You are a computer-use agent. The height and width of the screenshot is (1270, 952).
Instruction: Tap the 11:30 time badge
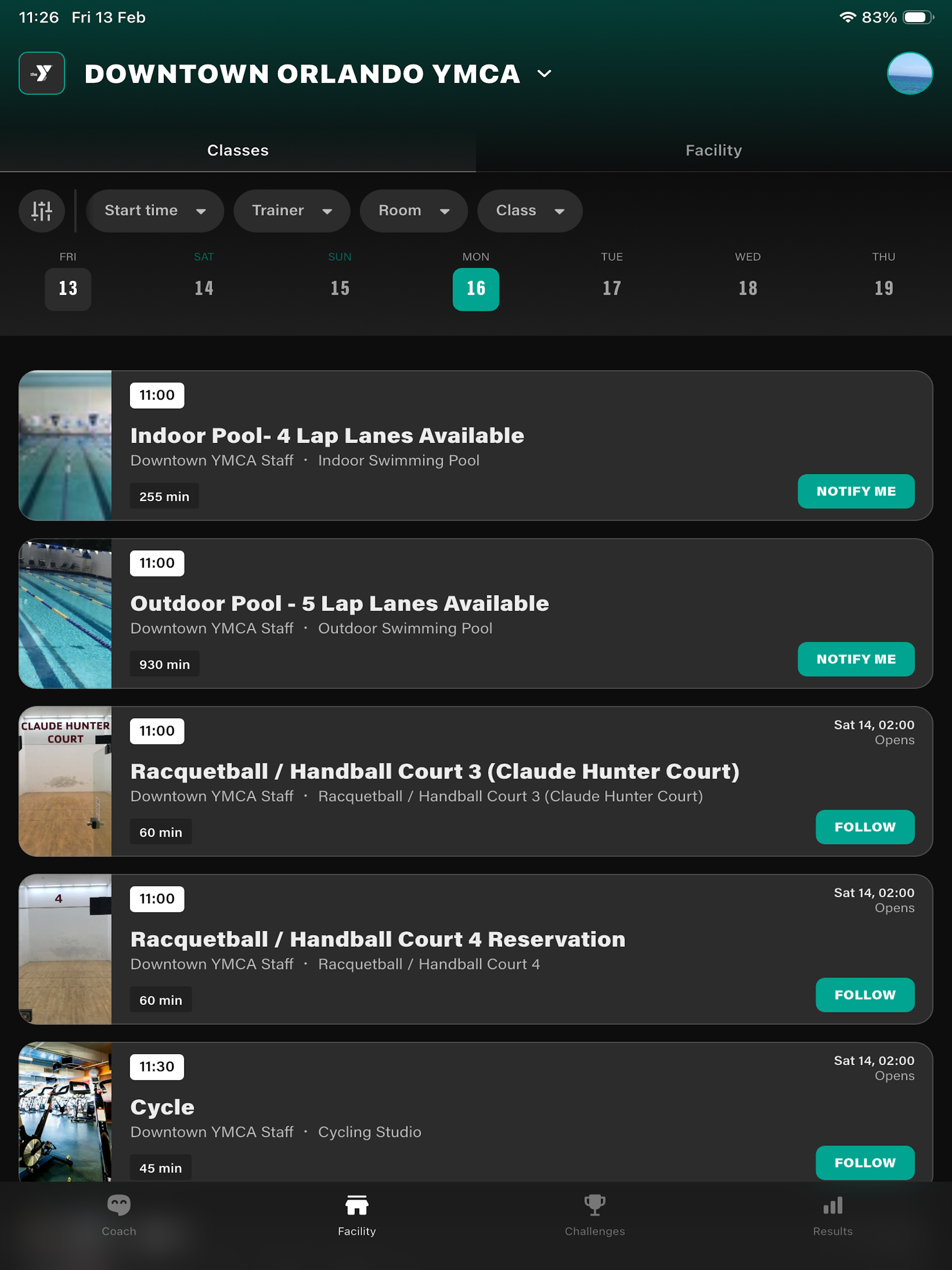(x=157, y=1067)
